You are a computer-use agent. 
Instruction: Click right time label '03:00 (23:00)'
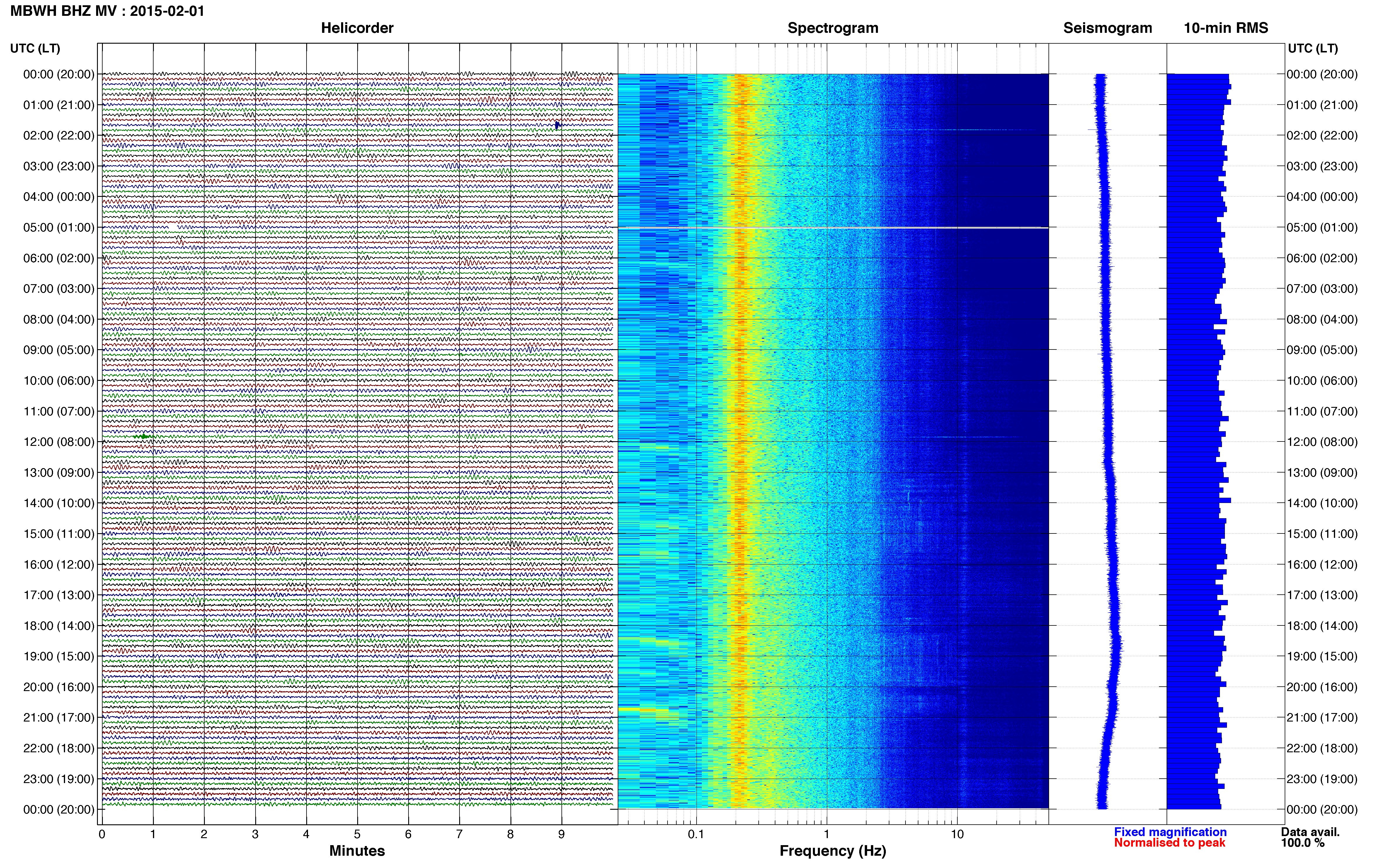tap(1322, 166)
